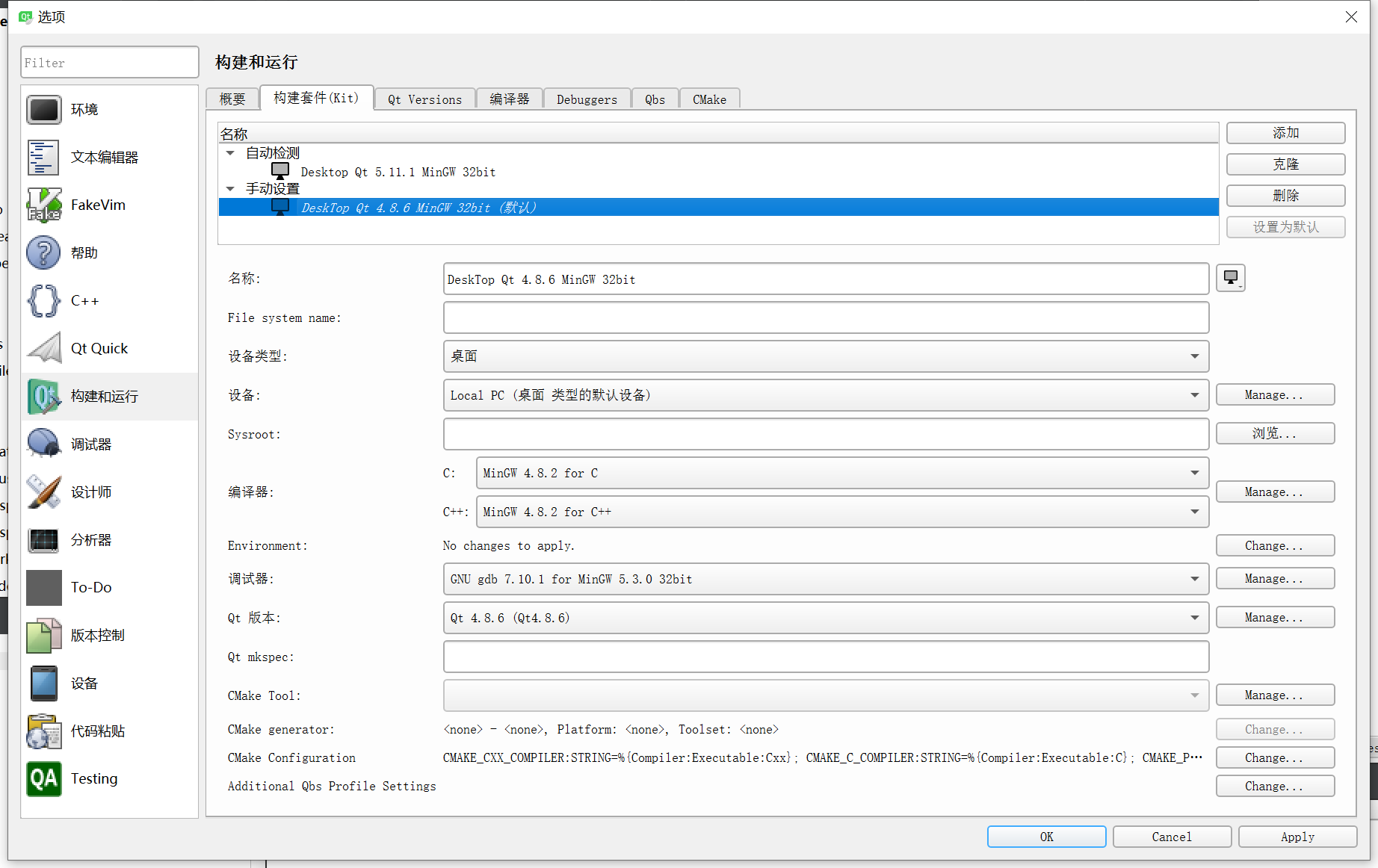1378x868 pixels.
Task: Click the Apply button
Action: pyautogui.click(x=1297, y=837)
